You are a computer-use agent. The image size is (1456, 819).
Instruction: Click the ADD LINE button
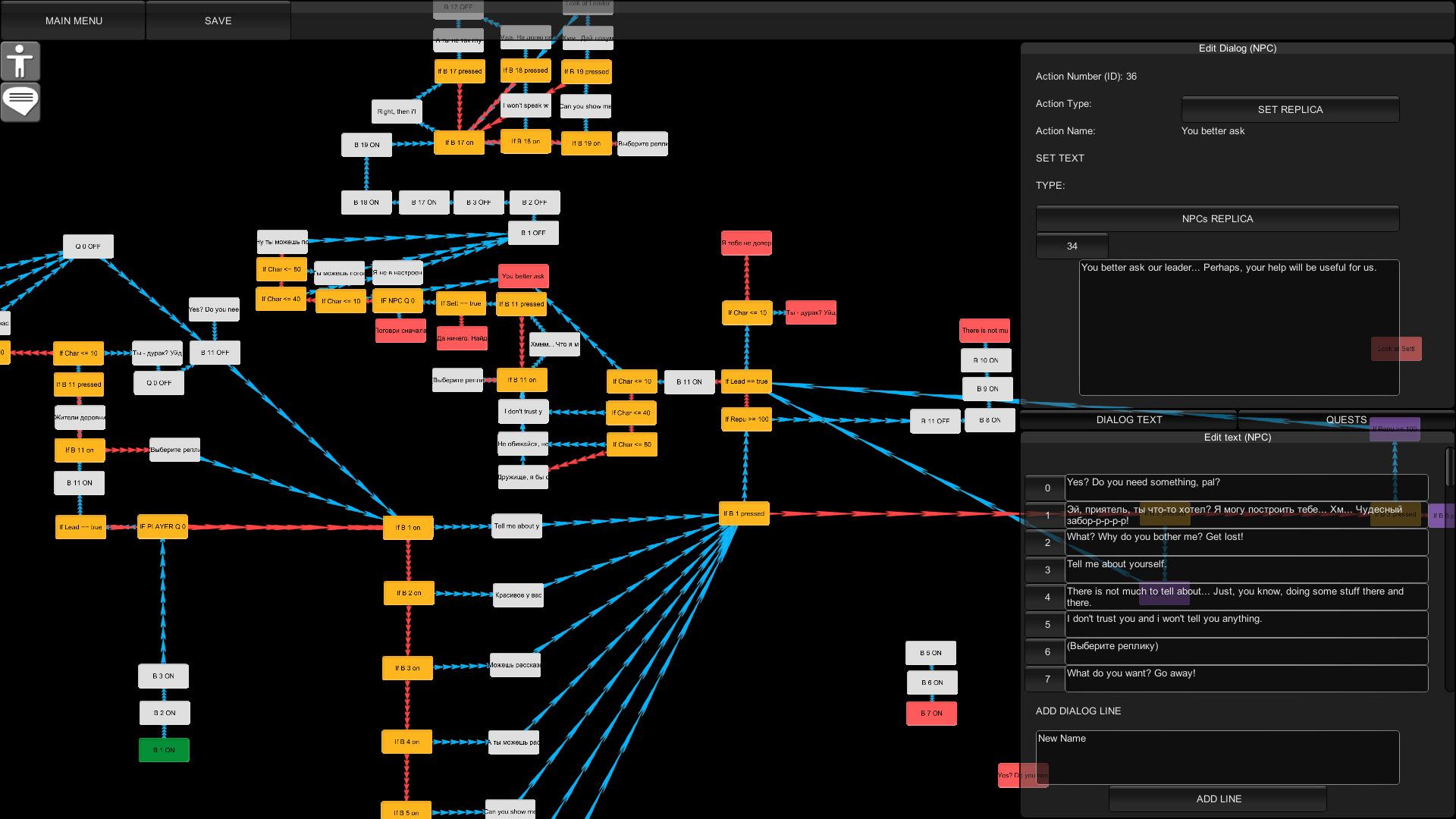pyautogui.click(x=1218, y=799)
